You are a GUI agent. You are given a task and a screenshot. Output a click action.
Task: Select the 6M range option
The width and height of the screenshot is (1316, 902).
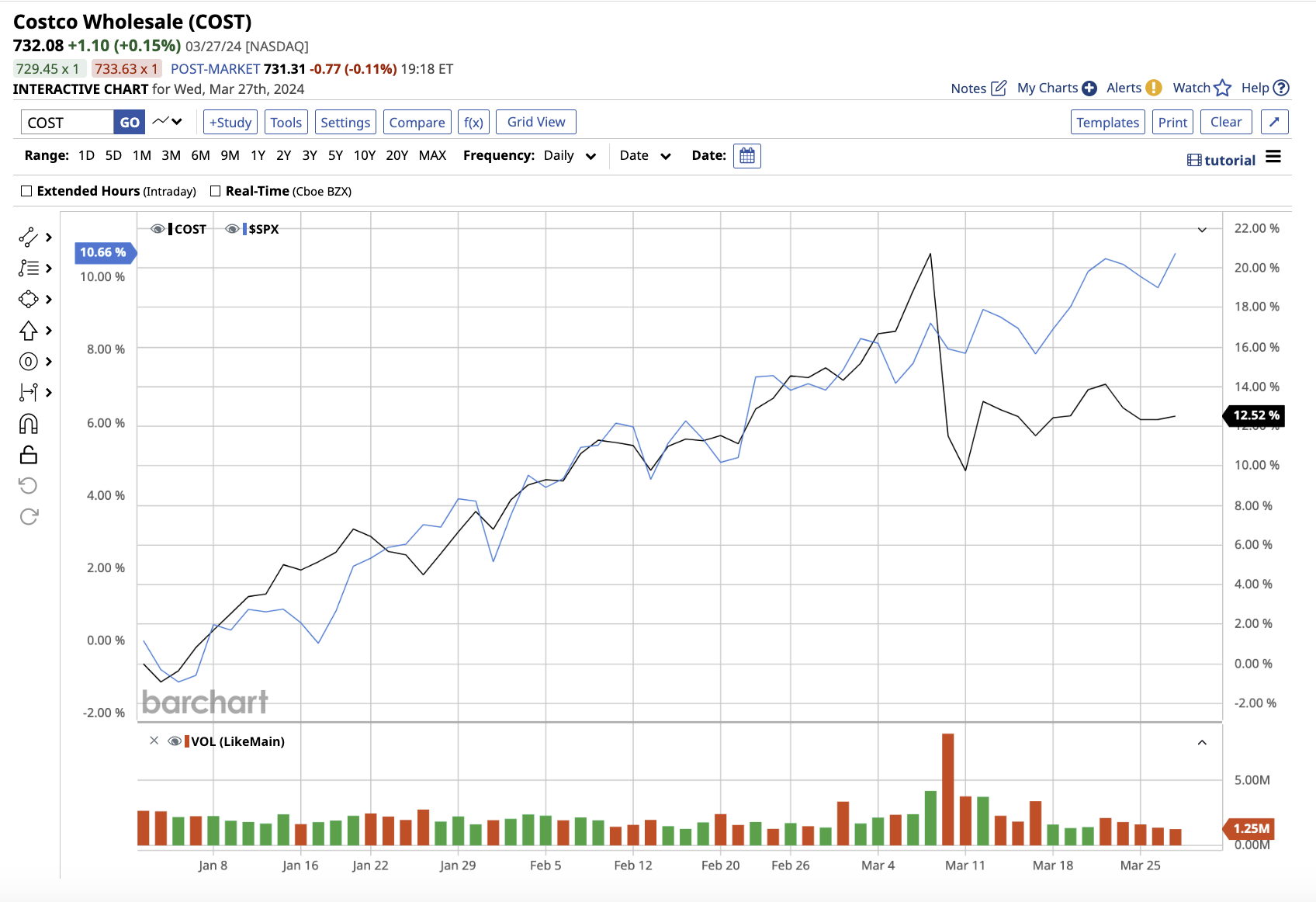[x=200, y=155]
